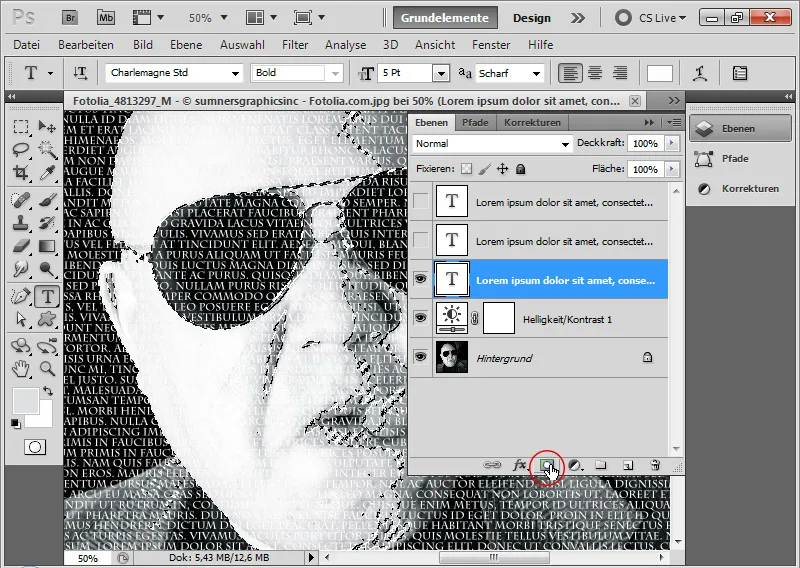Open the Ebene menu
This screenshot has width=800, height=568.
186,45
